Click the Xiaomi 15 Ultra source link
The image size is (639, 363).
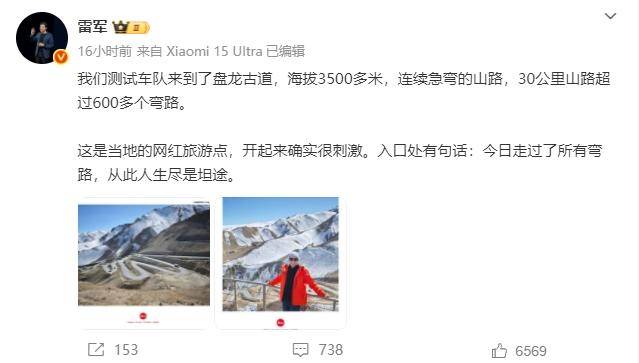pyautogui.click(x=214, y=51)
